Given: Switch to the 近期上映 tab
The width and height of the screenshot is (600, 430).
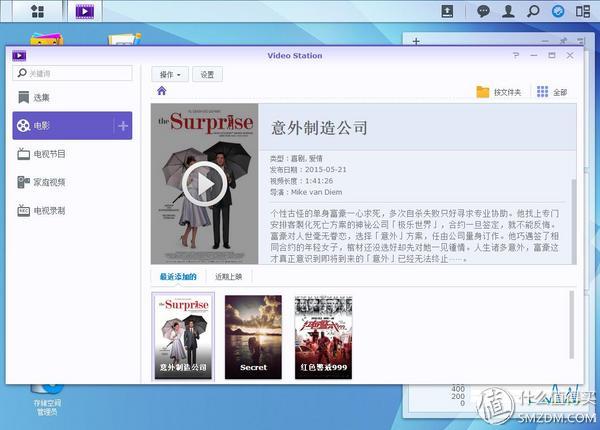Looking at the screenshot, I should (x=229, y=277).
